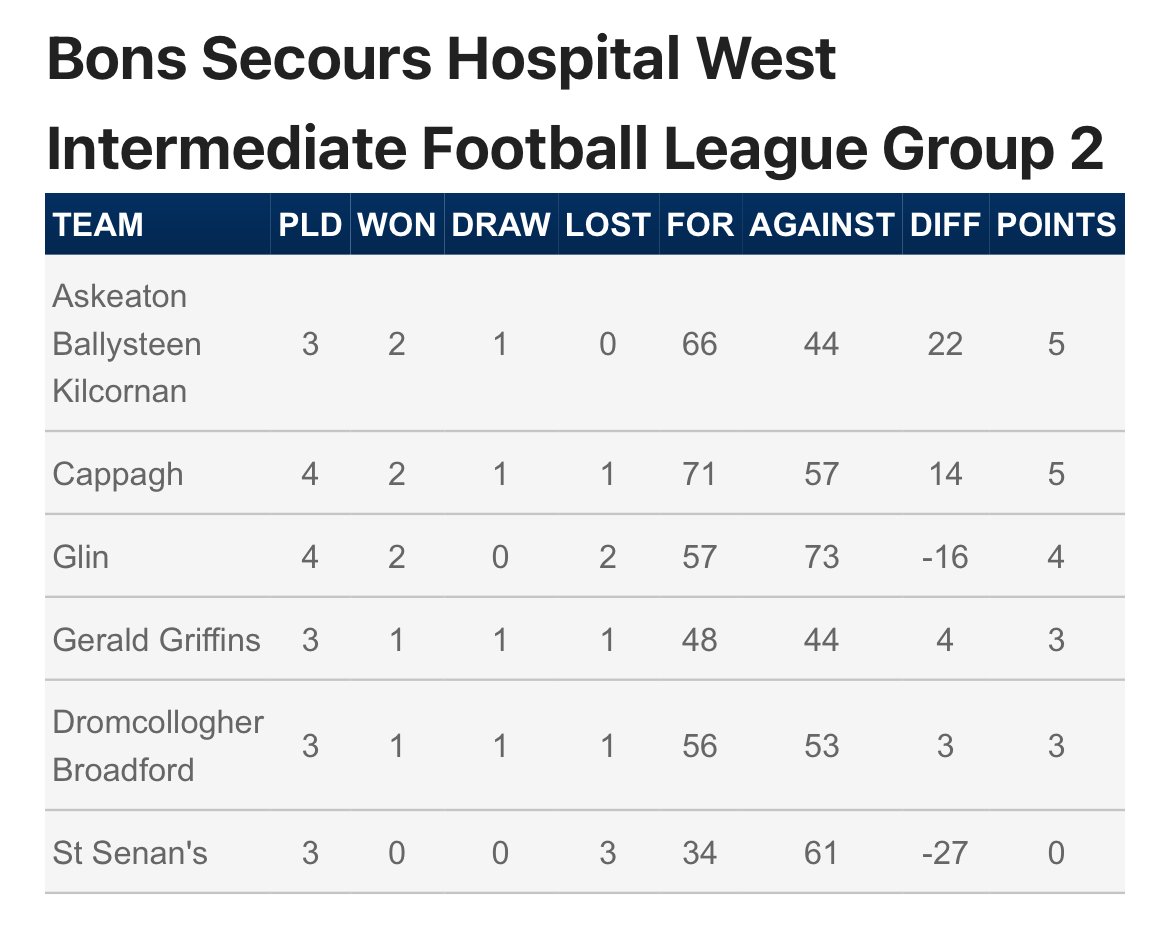Click the DRAW column header
This screenshot has height=941, width=1170.
coord(501,225)
